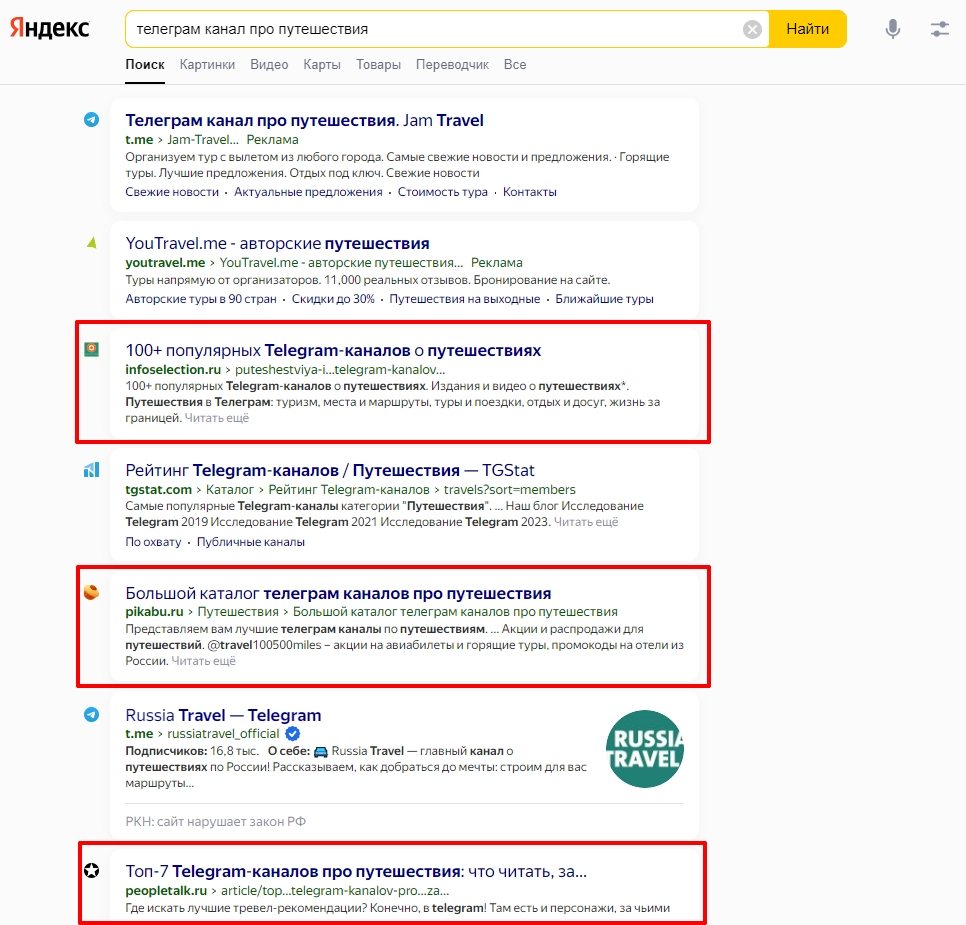
Task: Click the youtravel.me domain link
Action: coord(165,263)
